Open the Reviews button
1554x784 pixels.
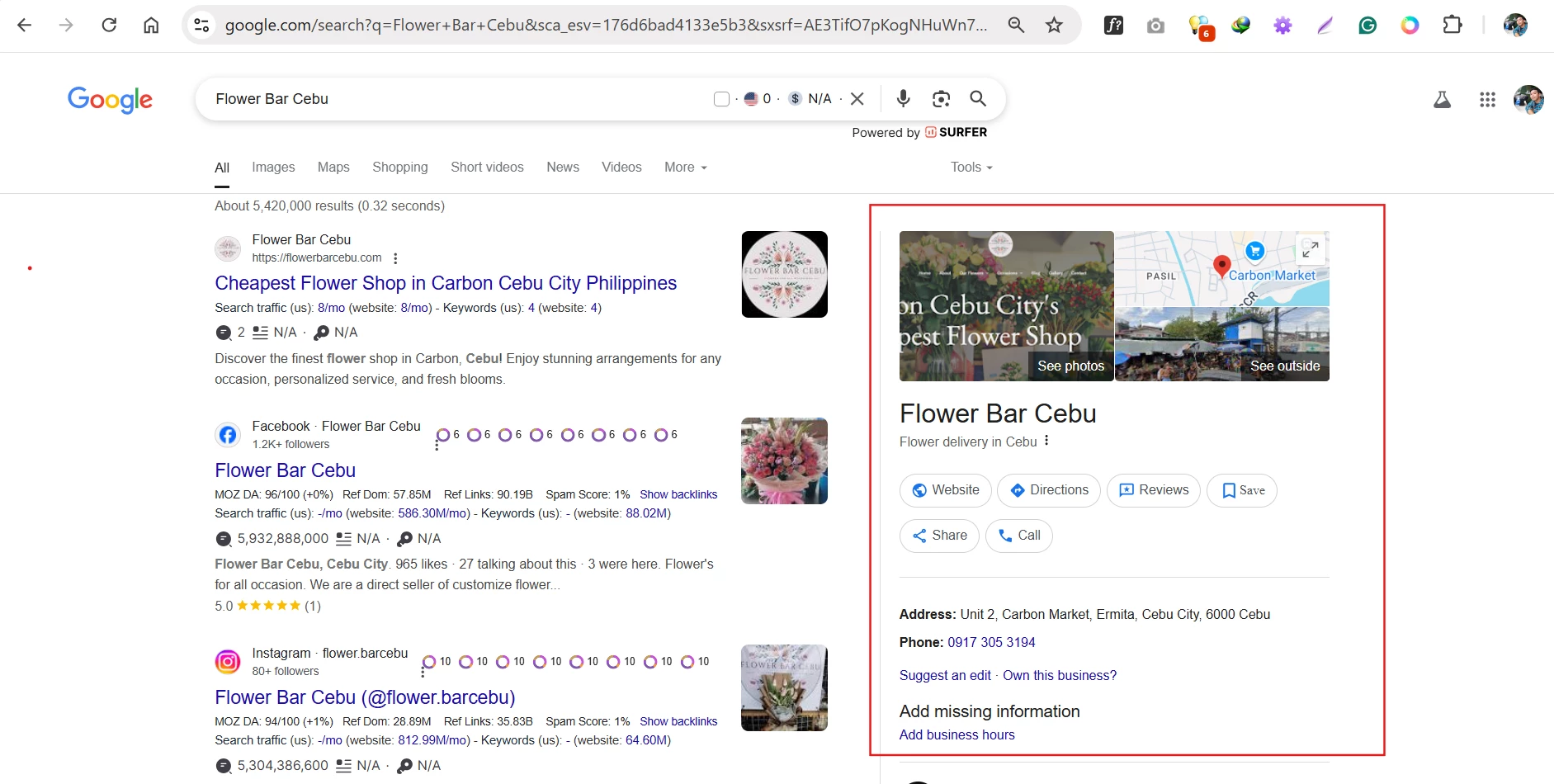(1154, 490)
